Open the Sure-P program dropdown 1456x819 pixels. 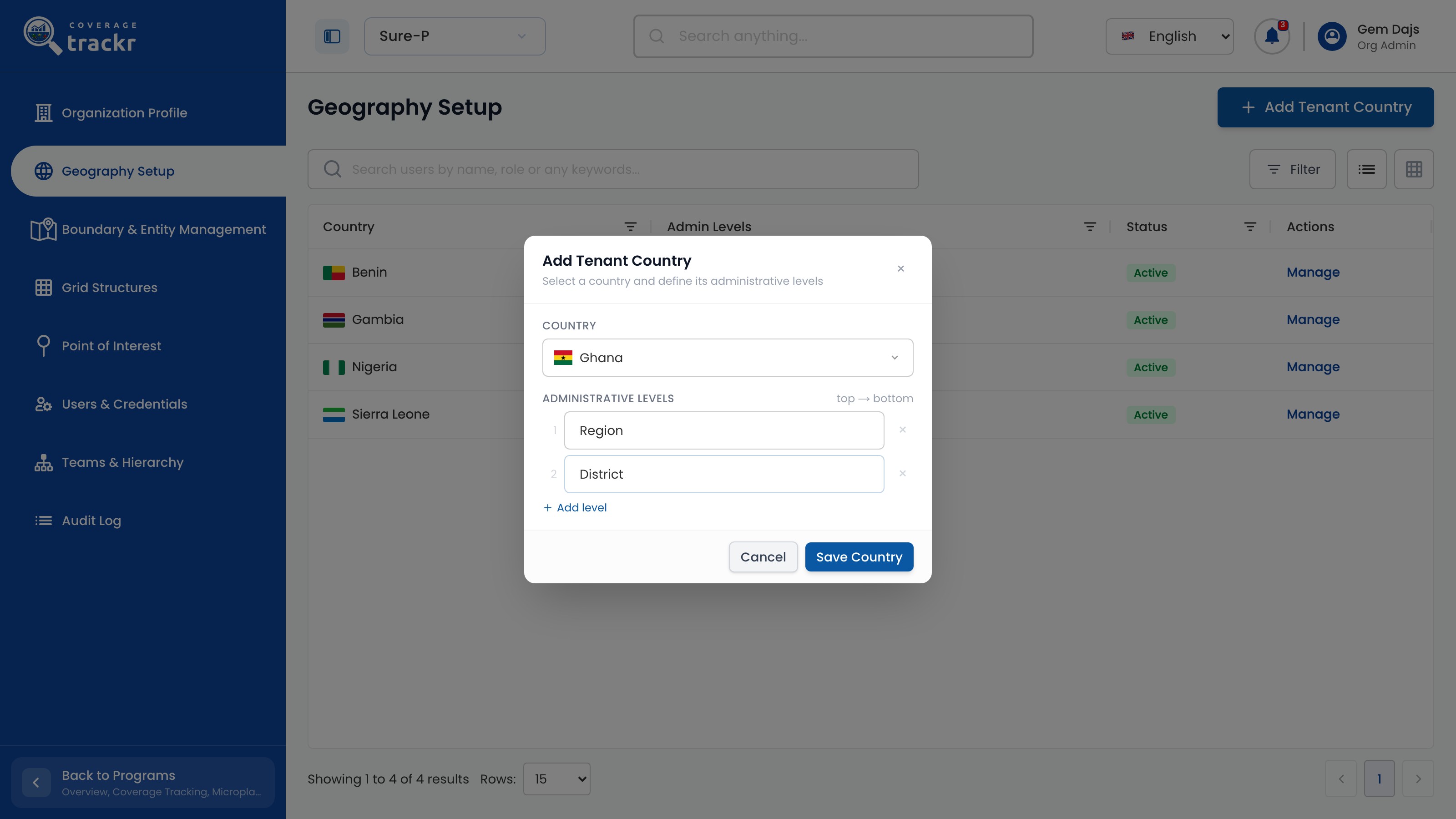(455, 36)
